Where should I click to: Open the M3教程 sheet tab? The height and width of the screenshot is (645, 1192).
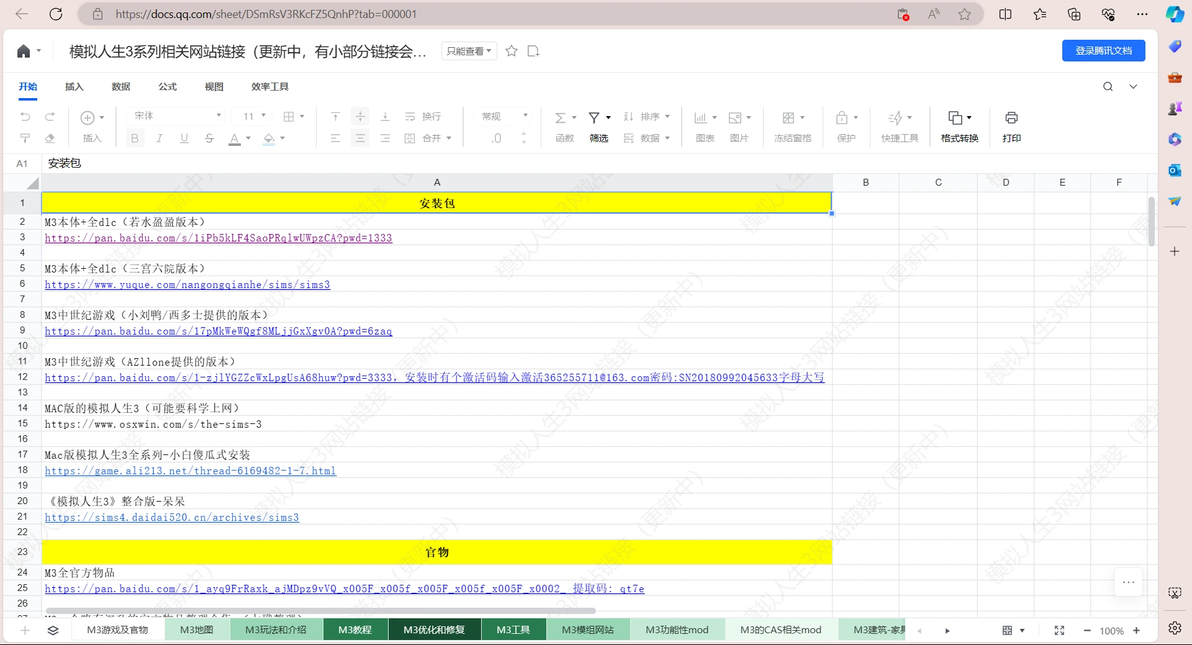tap(355, 630)
